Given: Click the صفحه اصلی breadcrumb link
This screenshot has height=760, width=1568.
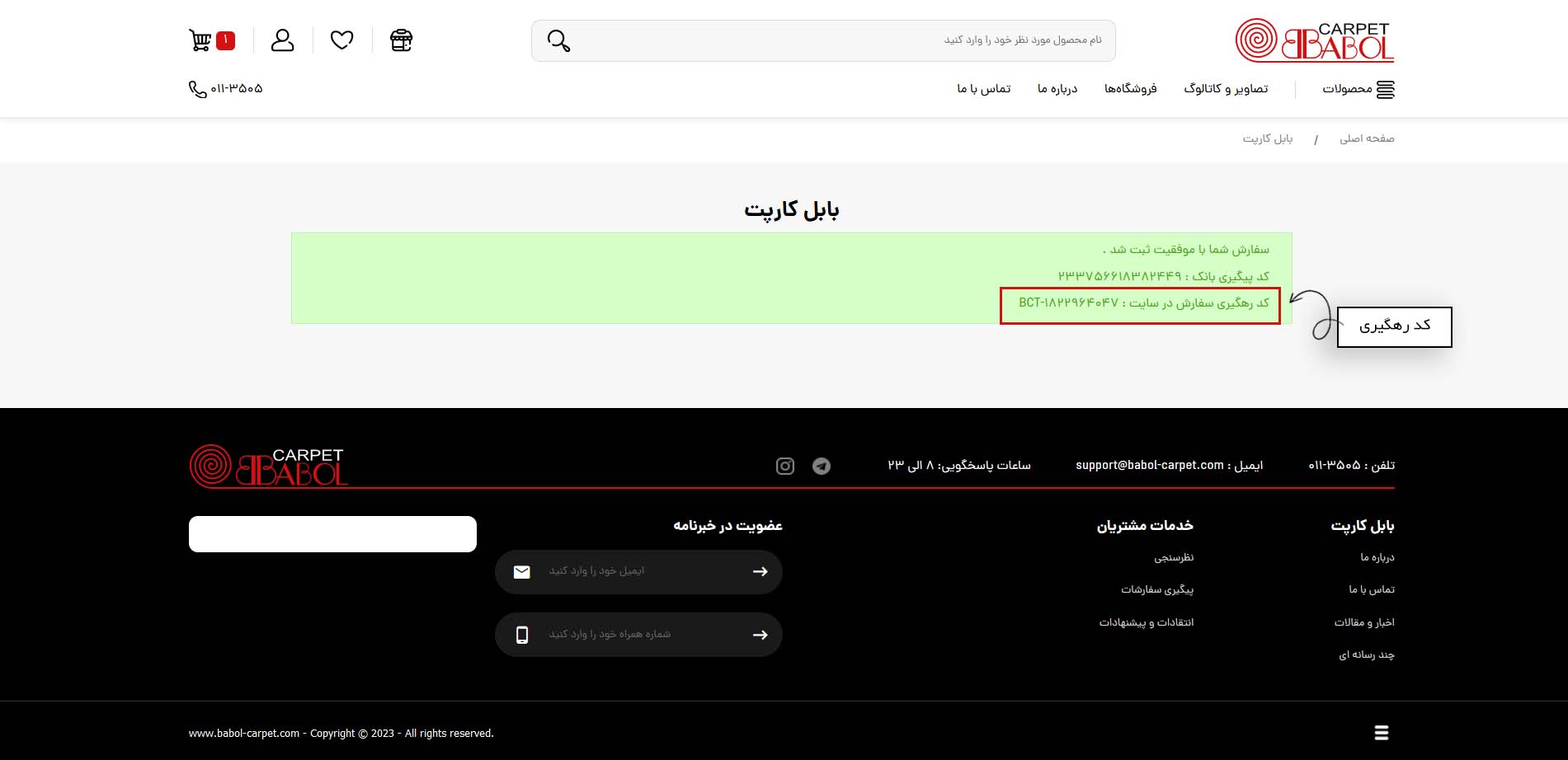Looking at the screenshot, I should pyautogui.click(x=1367, y=138).
